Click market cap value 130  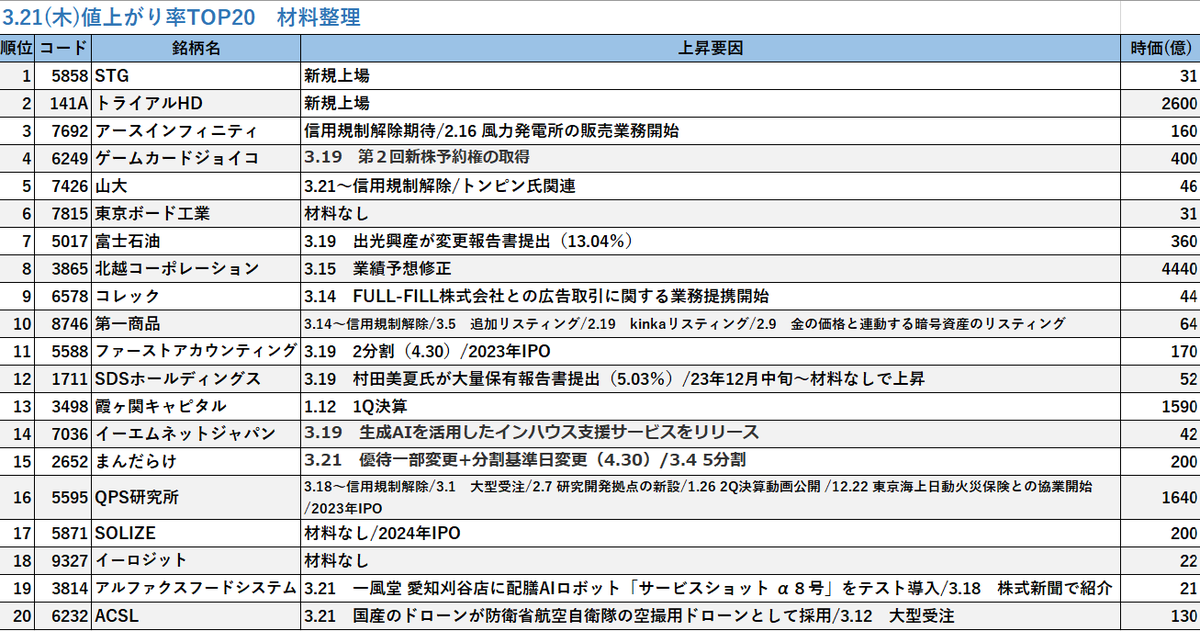pos(1159,615)
